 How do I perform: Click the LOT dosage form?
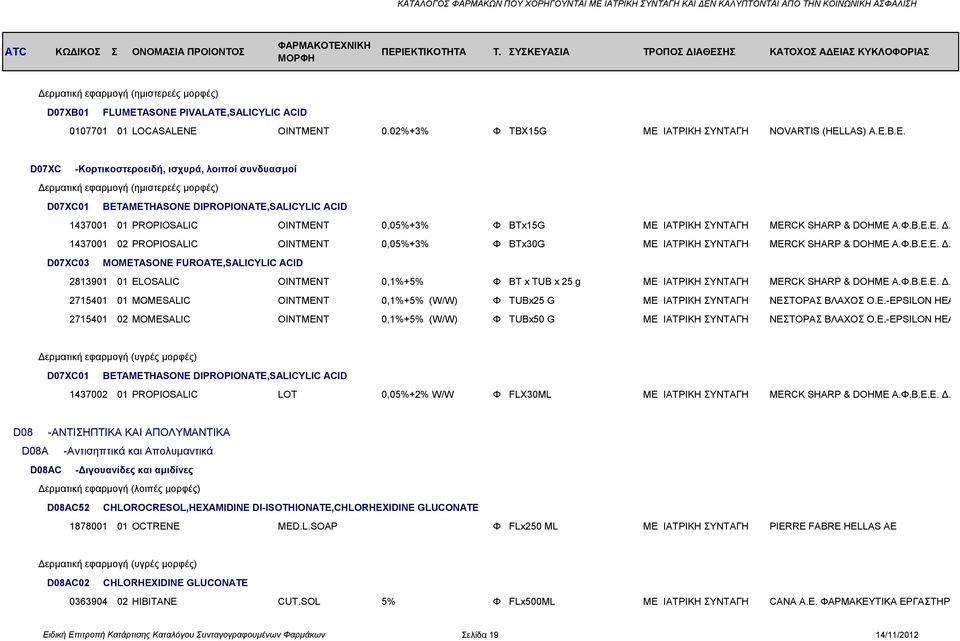(287, 394)
